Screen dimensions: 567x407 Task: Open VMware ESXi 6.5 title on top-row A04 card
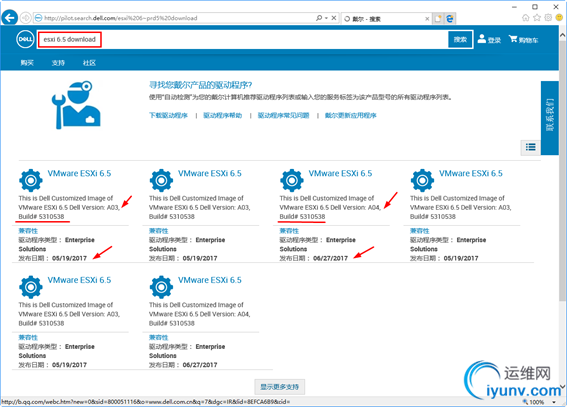[x=340, y=173]
